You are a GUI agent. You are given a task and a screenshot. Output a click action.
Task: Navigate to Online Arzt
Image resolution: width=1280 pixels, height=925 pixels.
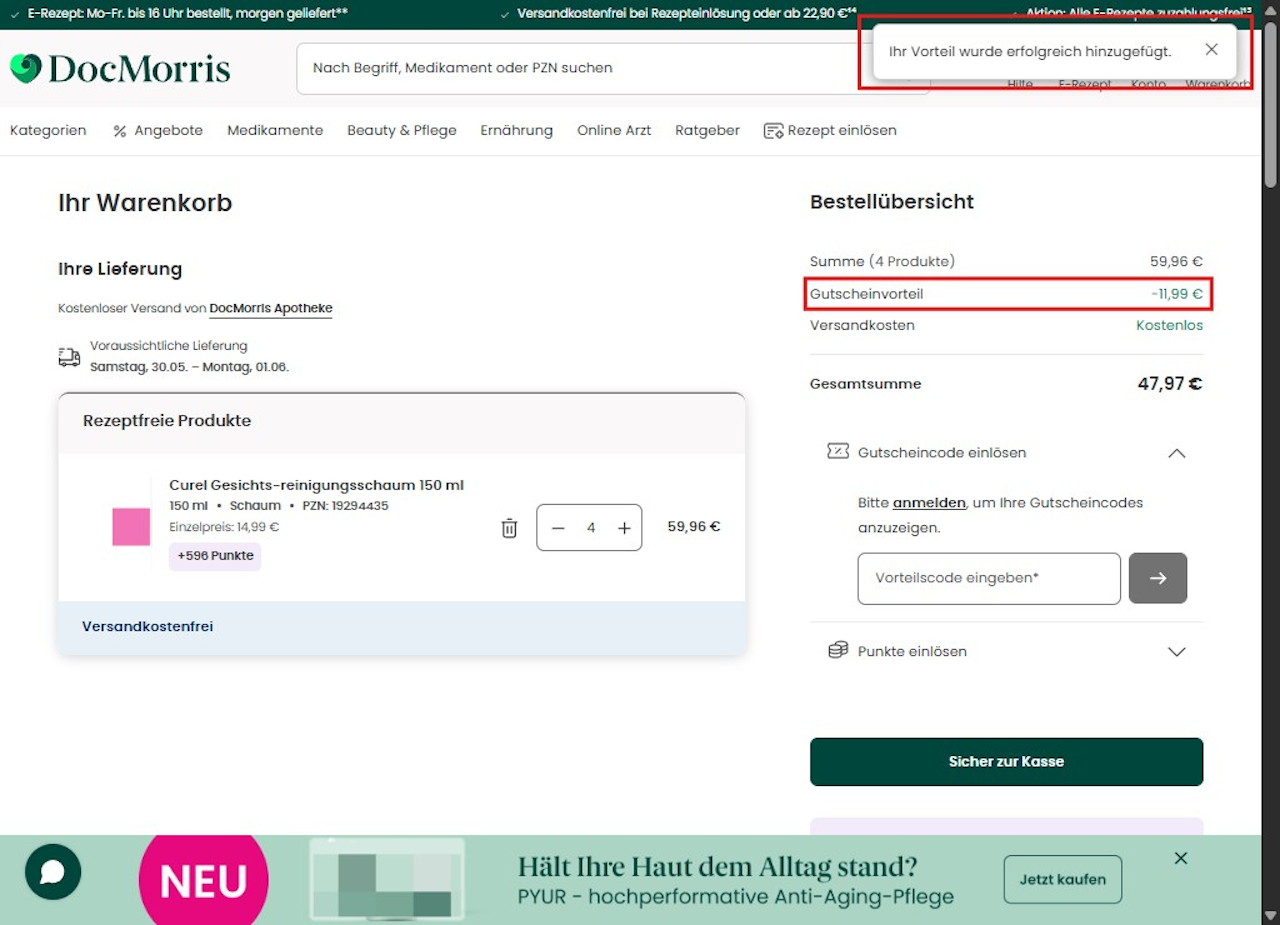coord(614,130)
